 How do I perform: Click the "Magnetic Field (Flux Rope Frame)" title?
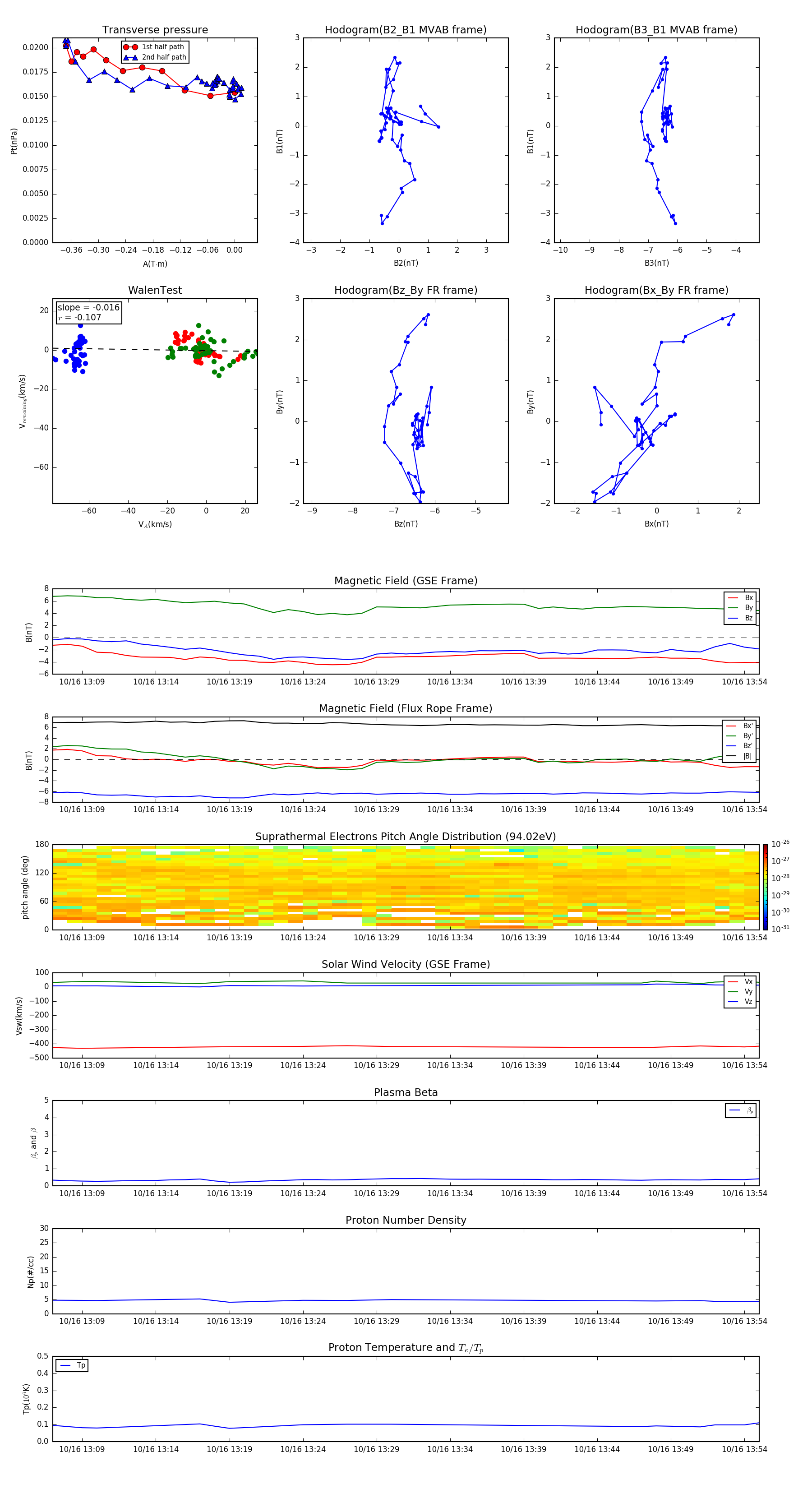click(406, 709)
